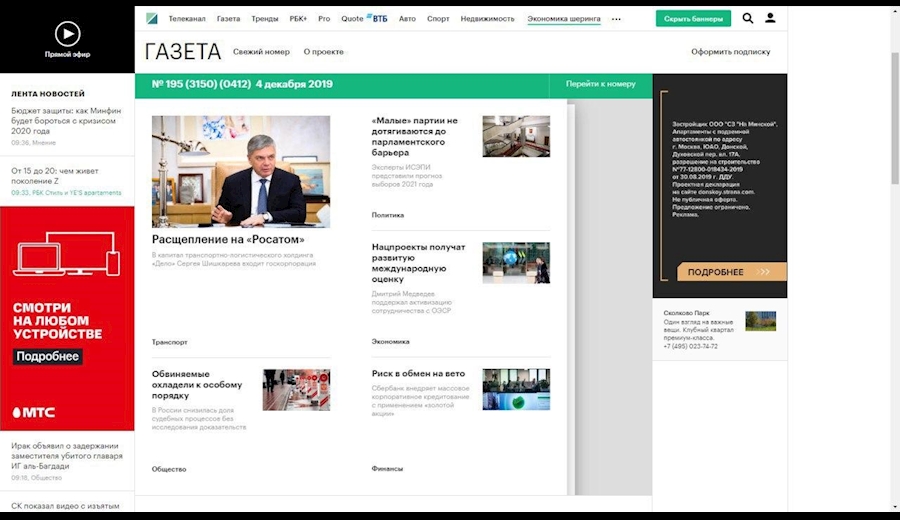
Task: Open the Расщепление на «Росатом» article photo
Action: click(x=241, y=171)
